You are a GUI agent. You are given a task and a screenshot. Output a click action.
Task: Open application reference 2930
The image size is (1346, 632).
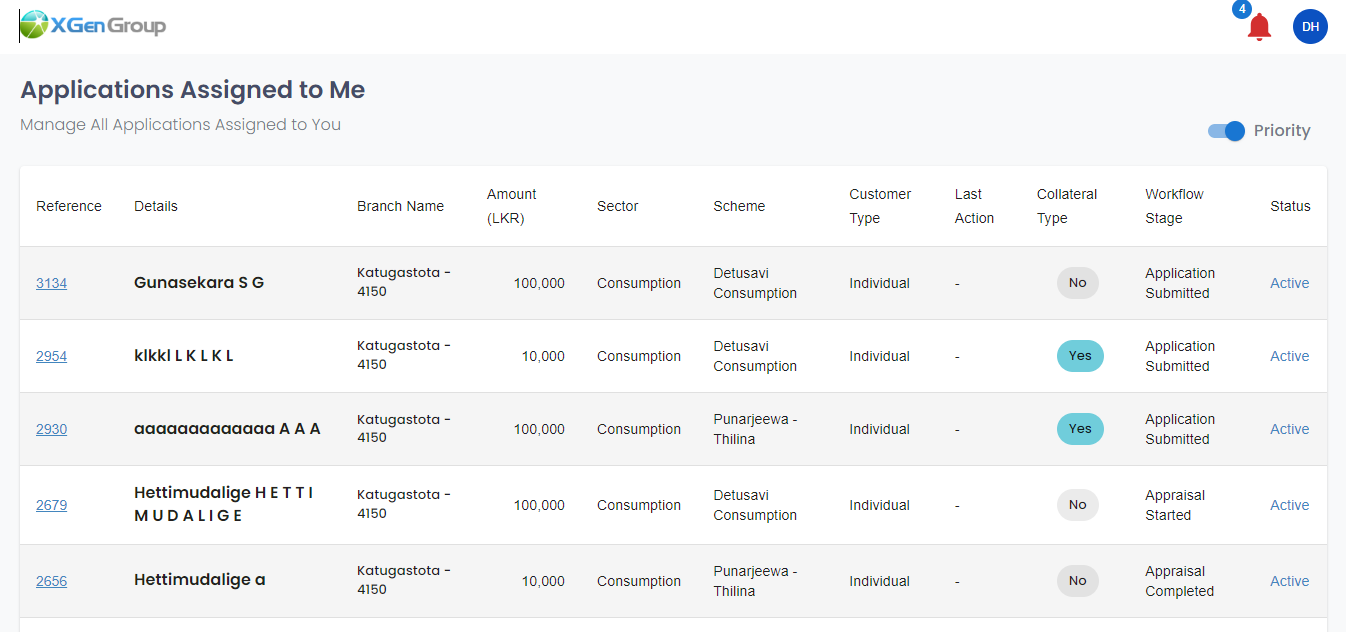[x=51, y=429]
